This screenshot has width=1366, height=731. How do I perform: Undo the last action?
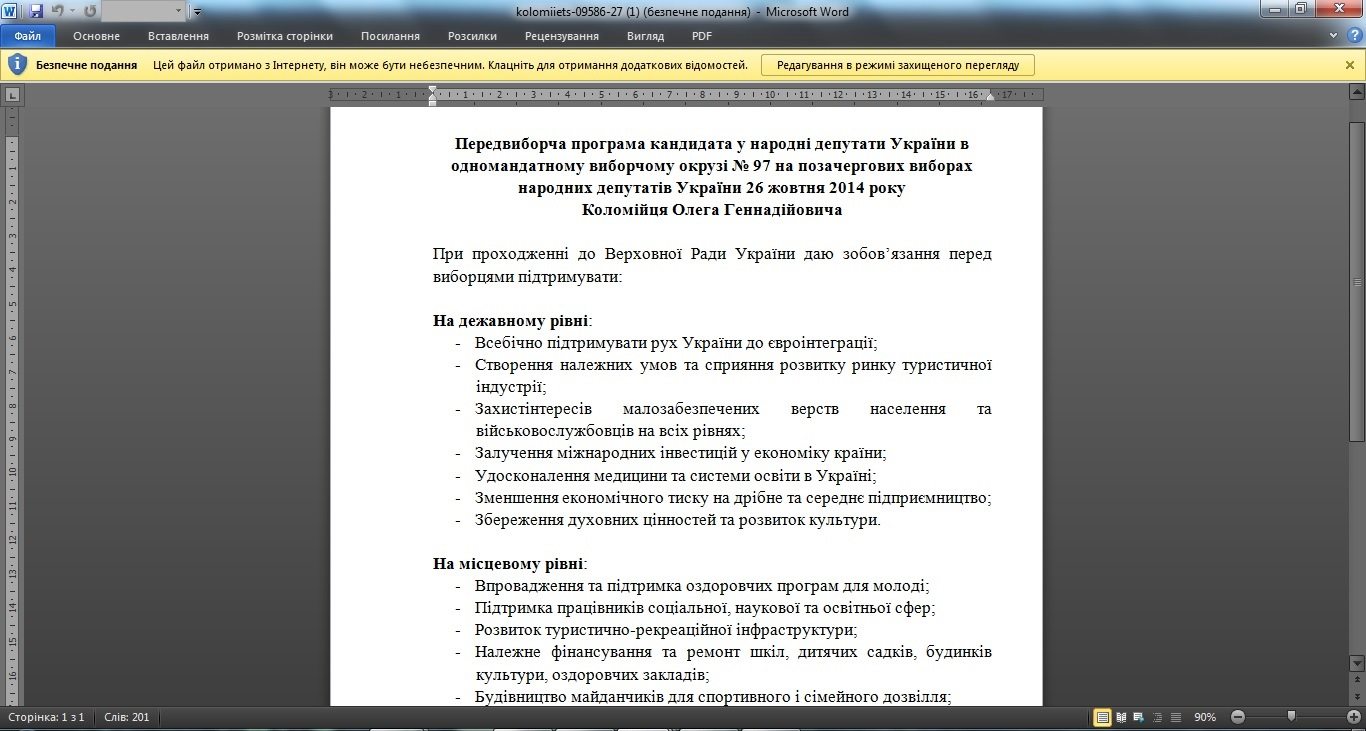(57, 11)
